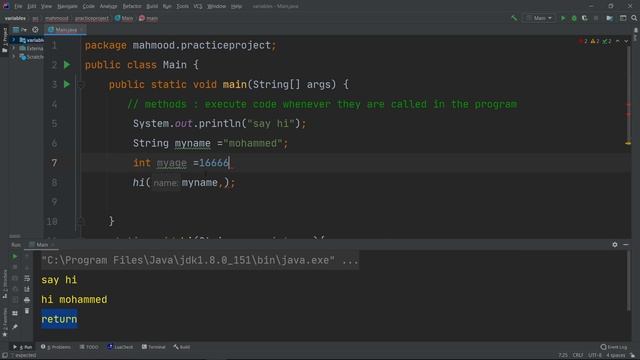Click the pin tab icon in Run panel

pos(15,327)
